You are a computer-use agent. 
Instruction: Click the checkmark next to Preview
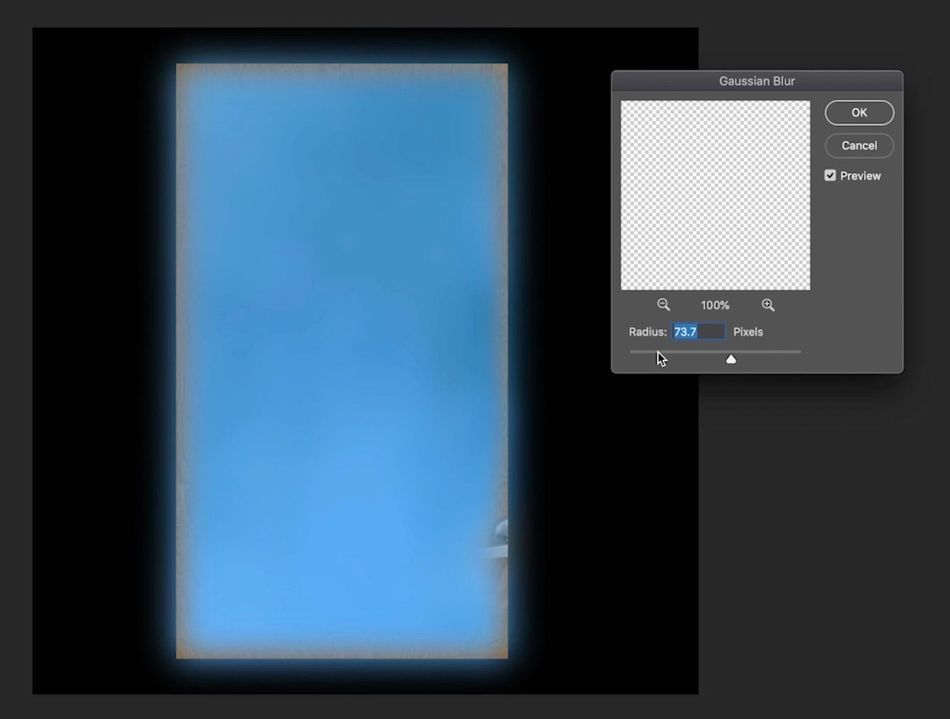click(830, 175)
